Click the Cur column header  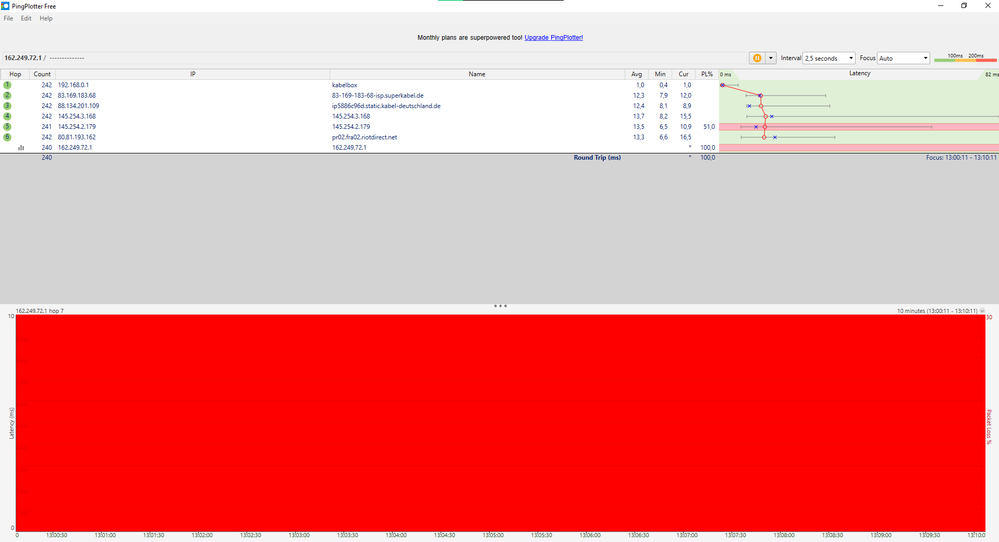coord(684,74)
